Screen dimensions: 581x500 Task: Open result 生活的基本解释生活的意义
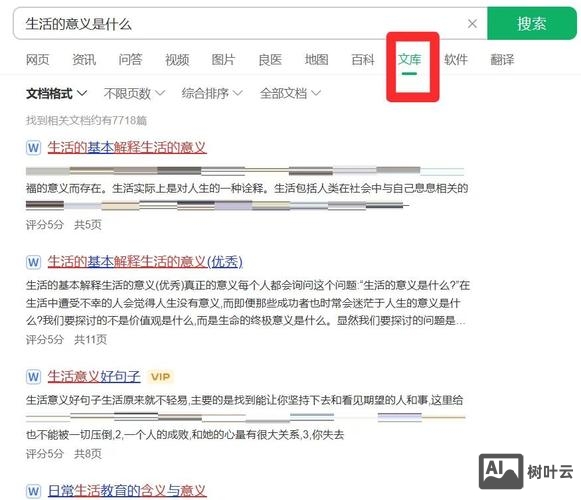tap(127, 148)
